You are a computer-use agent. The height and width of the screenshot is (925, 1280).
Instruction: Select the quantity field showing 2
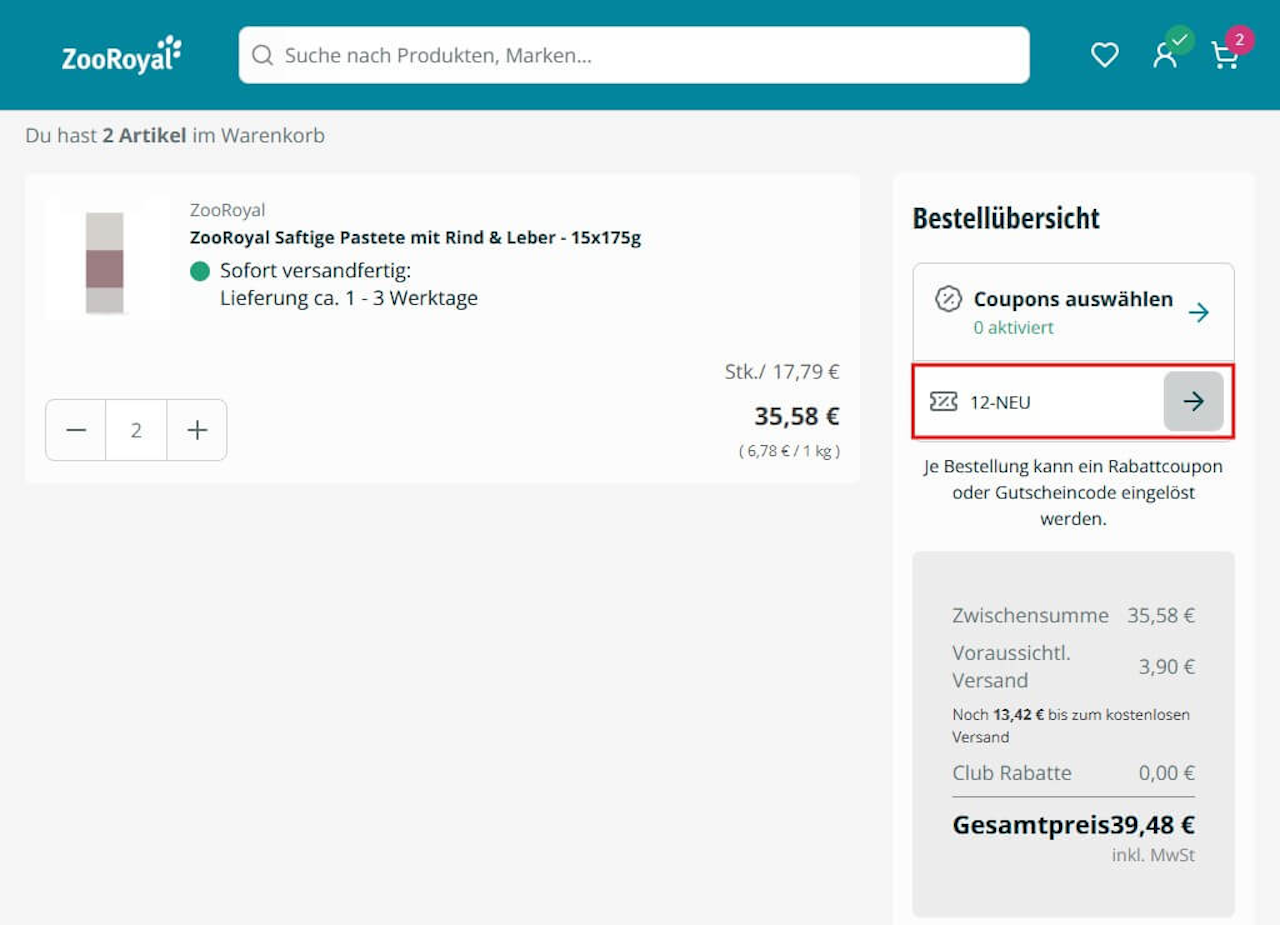[x=136, y=430]
